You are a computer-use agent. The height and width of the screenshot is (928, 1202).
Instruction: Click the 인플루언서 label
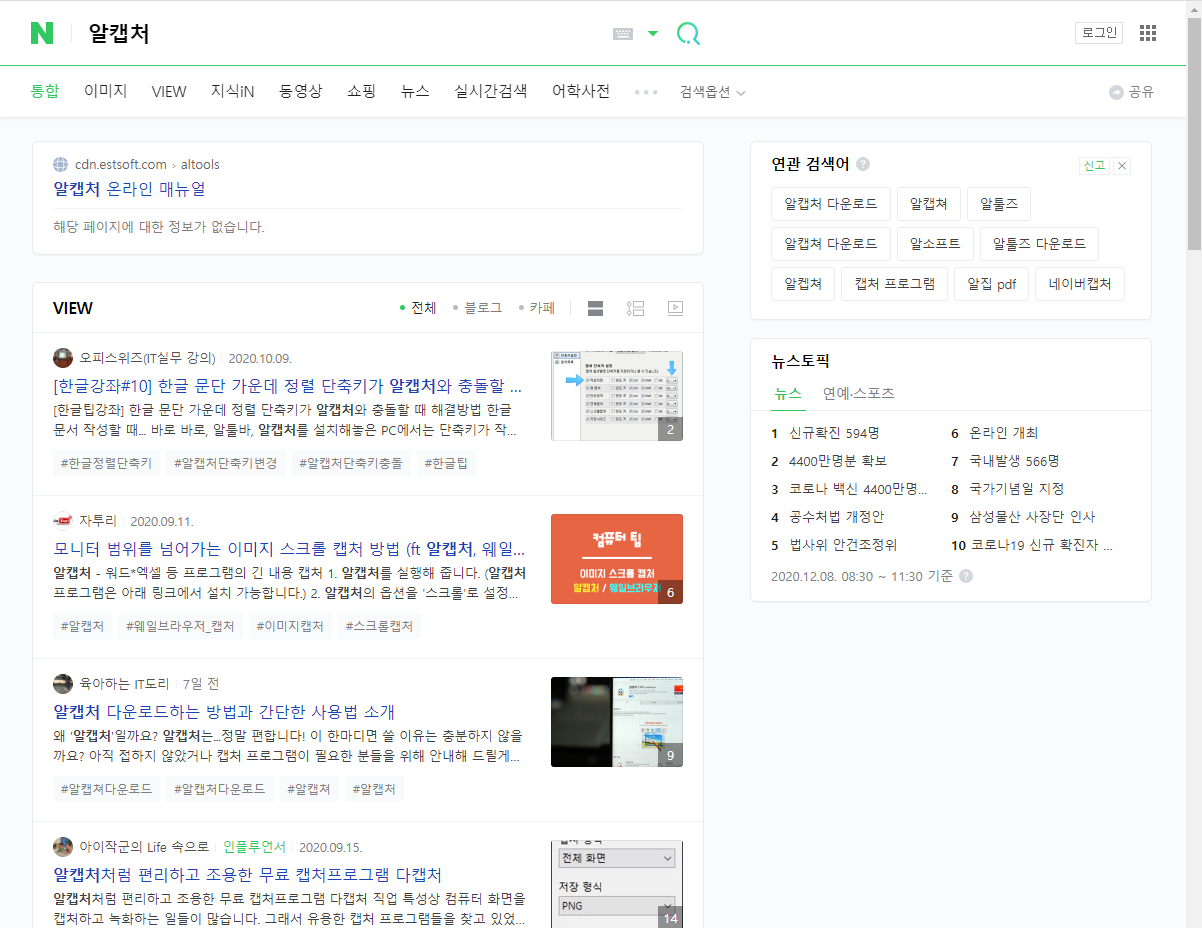click(x=254, y=847)
